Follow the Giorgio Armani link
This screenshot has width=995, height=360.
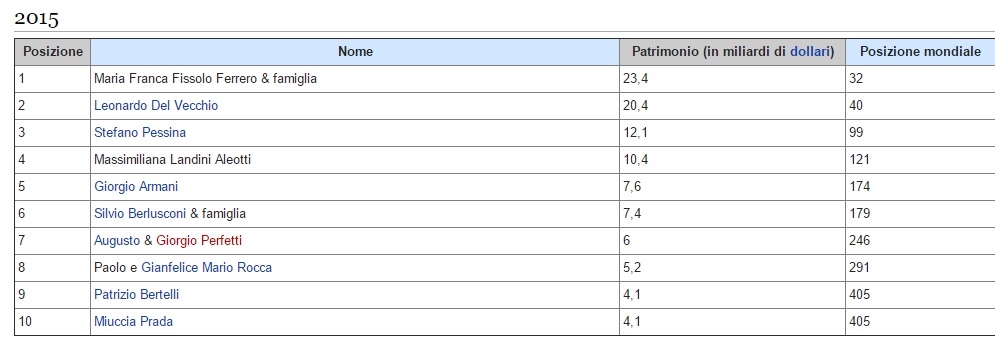[136, 187]
